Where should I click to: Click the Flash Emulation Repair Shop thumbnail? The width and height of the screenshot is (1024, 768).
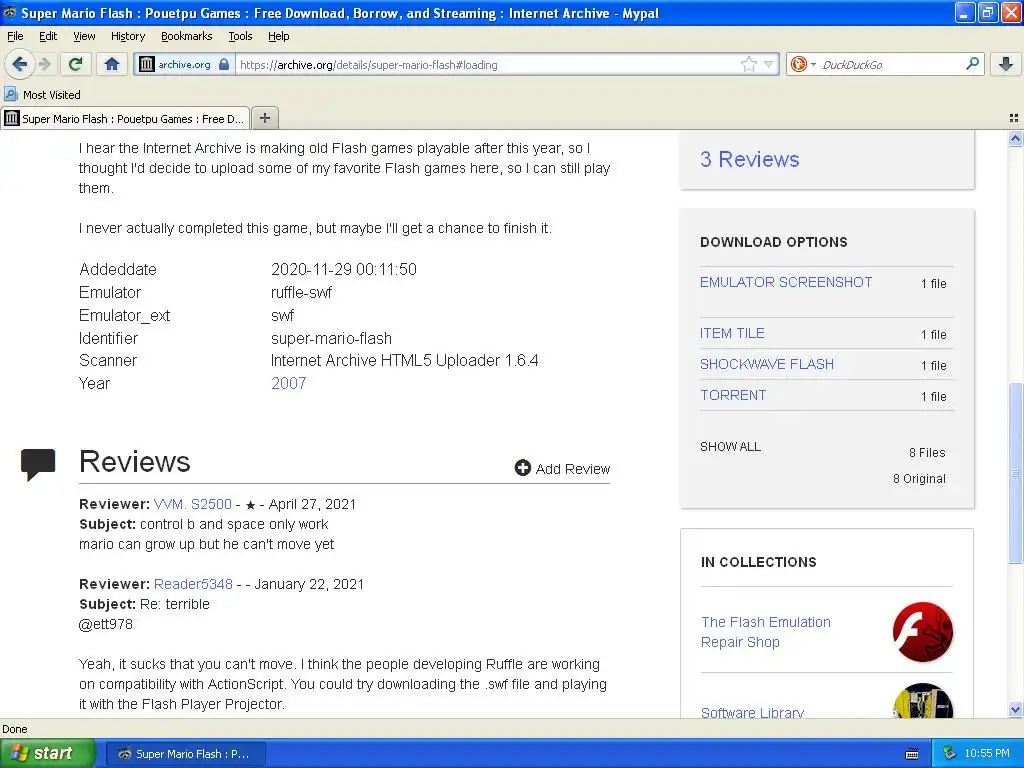(x=922, y=632)
